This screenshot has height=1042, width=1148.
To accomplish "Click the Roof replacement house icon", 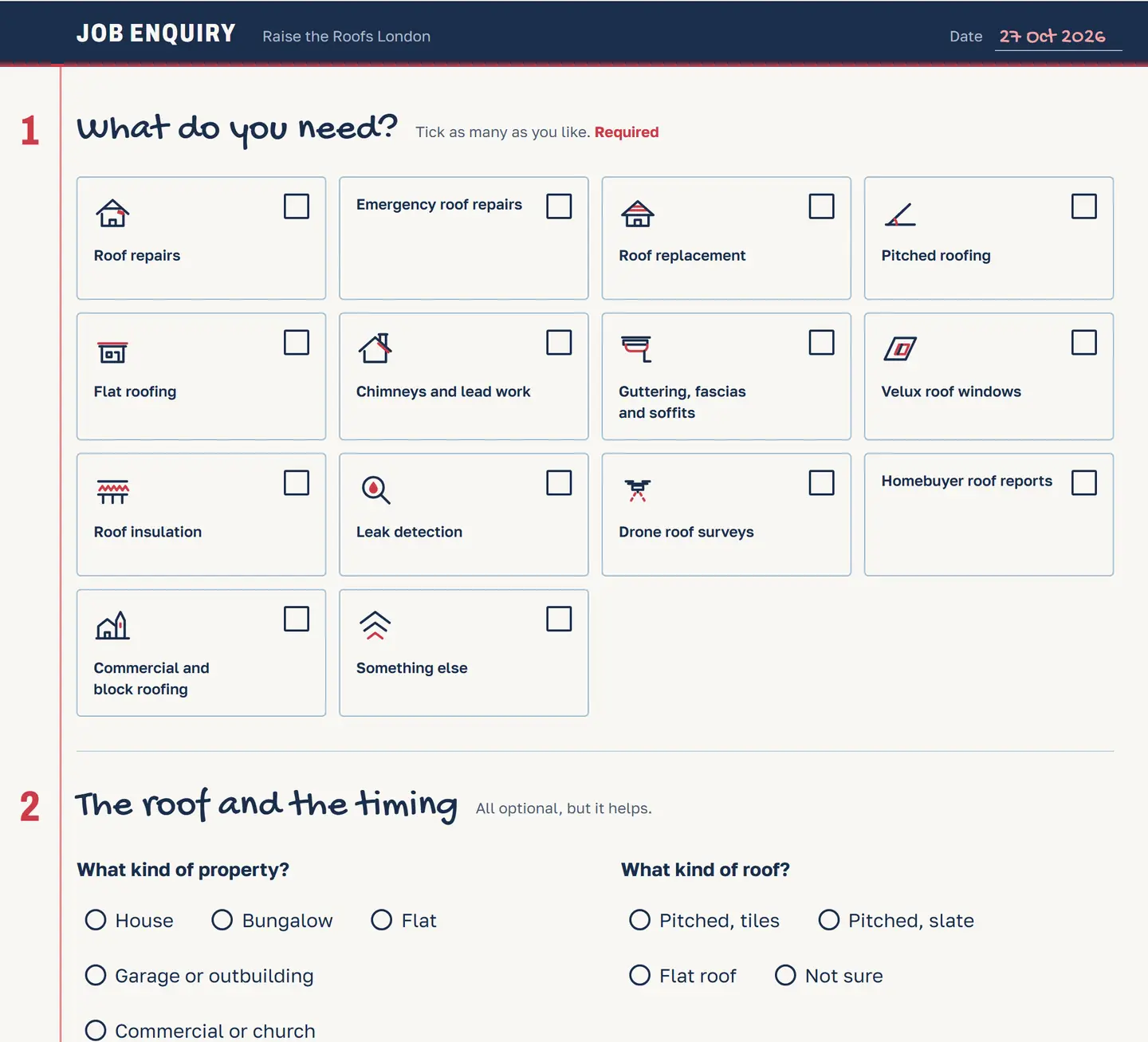I will pos(638,214).
